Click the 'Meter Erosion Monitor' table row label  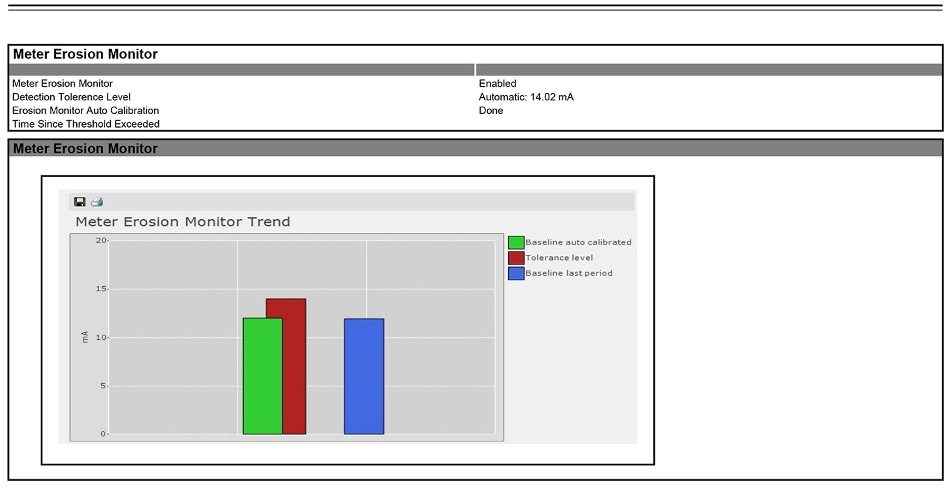(x=62, y=84)
